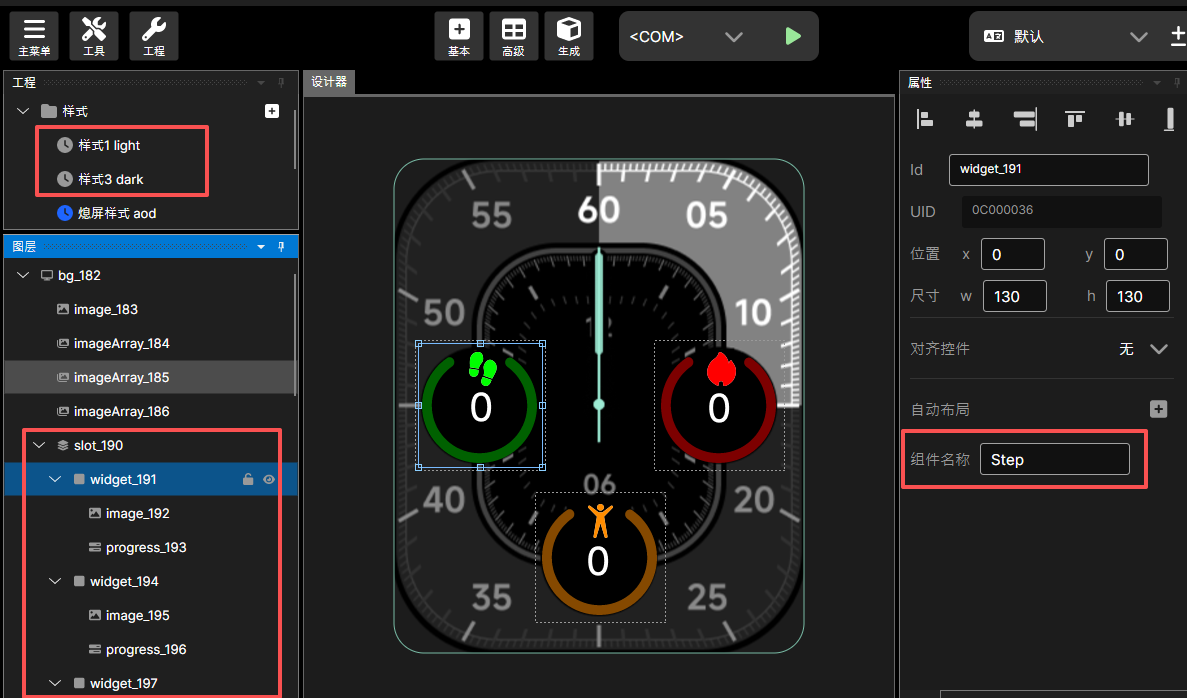Click the 工具 tools icon
The width and height of the screenshot is (1187, 698).
point(94,36)
